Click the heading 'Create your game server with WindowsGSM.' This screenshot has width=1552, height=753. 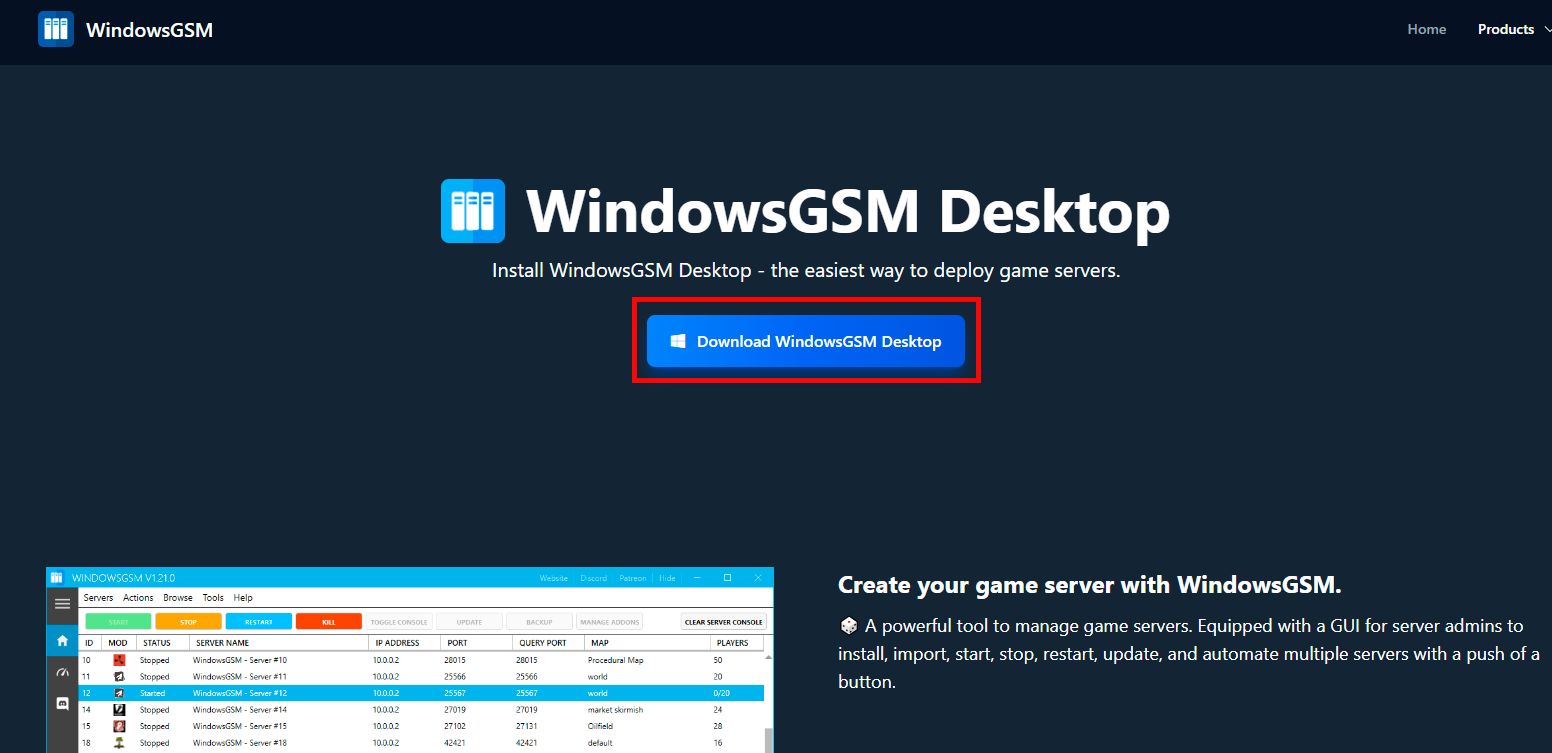pyautogui.click(x=1090, y=585)
